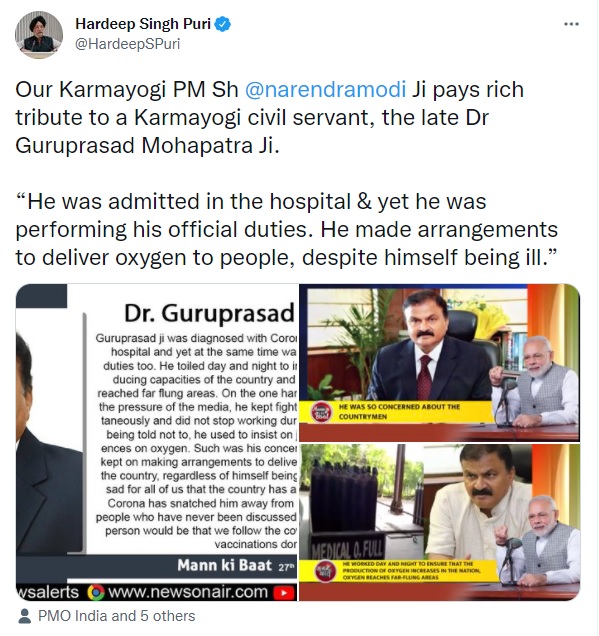Click the round channel logo beside 'HE WAS SO CONCERNED'
Viewport: 599px width, 636px height.
[321, 412]
